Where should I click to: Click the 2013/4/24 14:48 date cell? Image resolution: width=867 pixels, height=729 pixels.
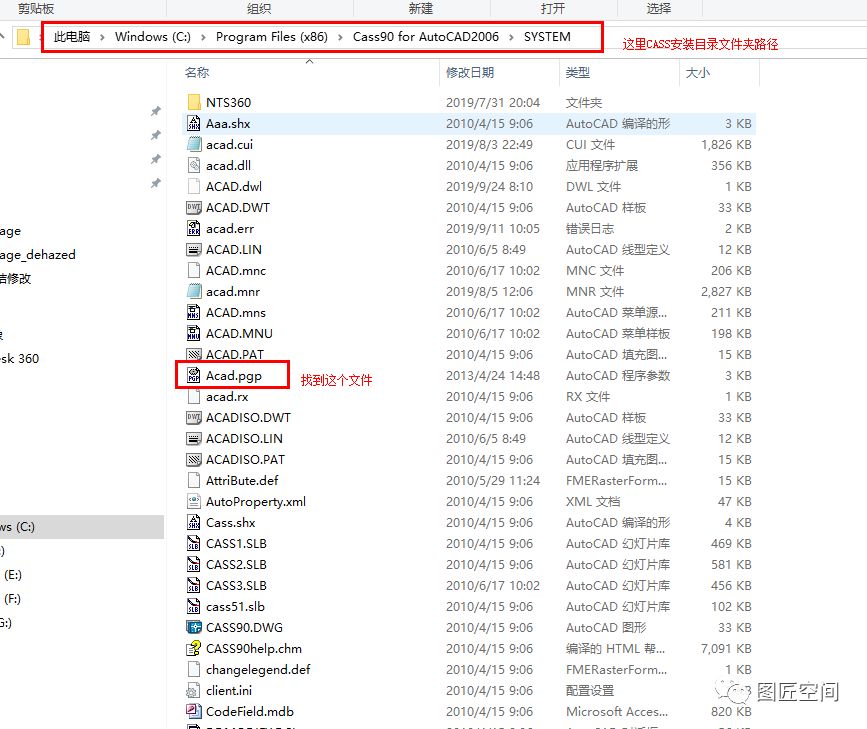coord(493,376)
